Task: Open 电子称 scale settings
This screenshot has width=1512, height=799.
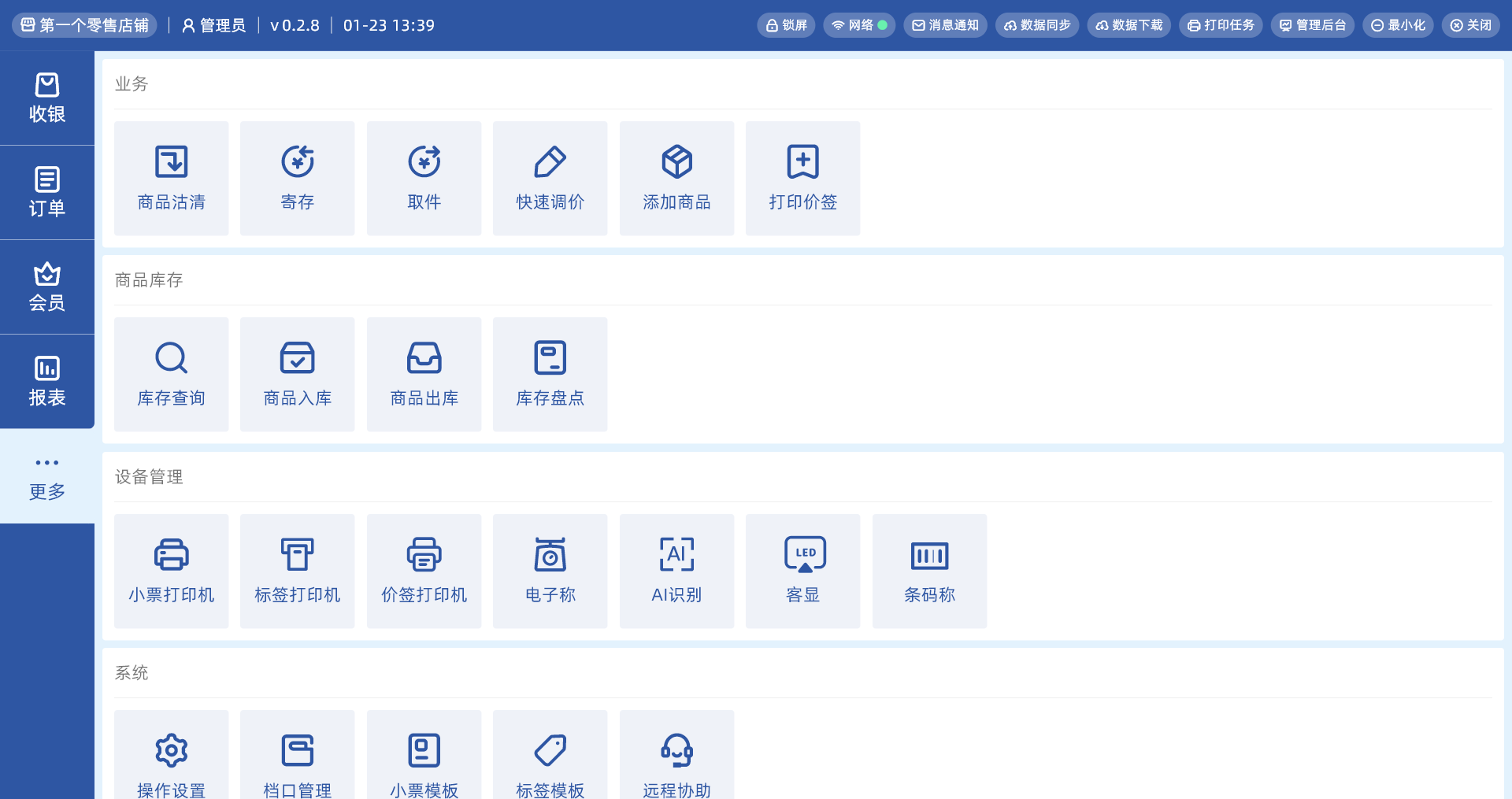Action: pos(550,571)
